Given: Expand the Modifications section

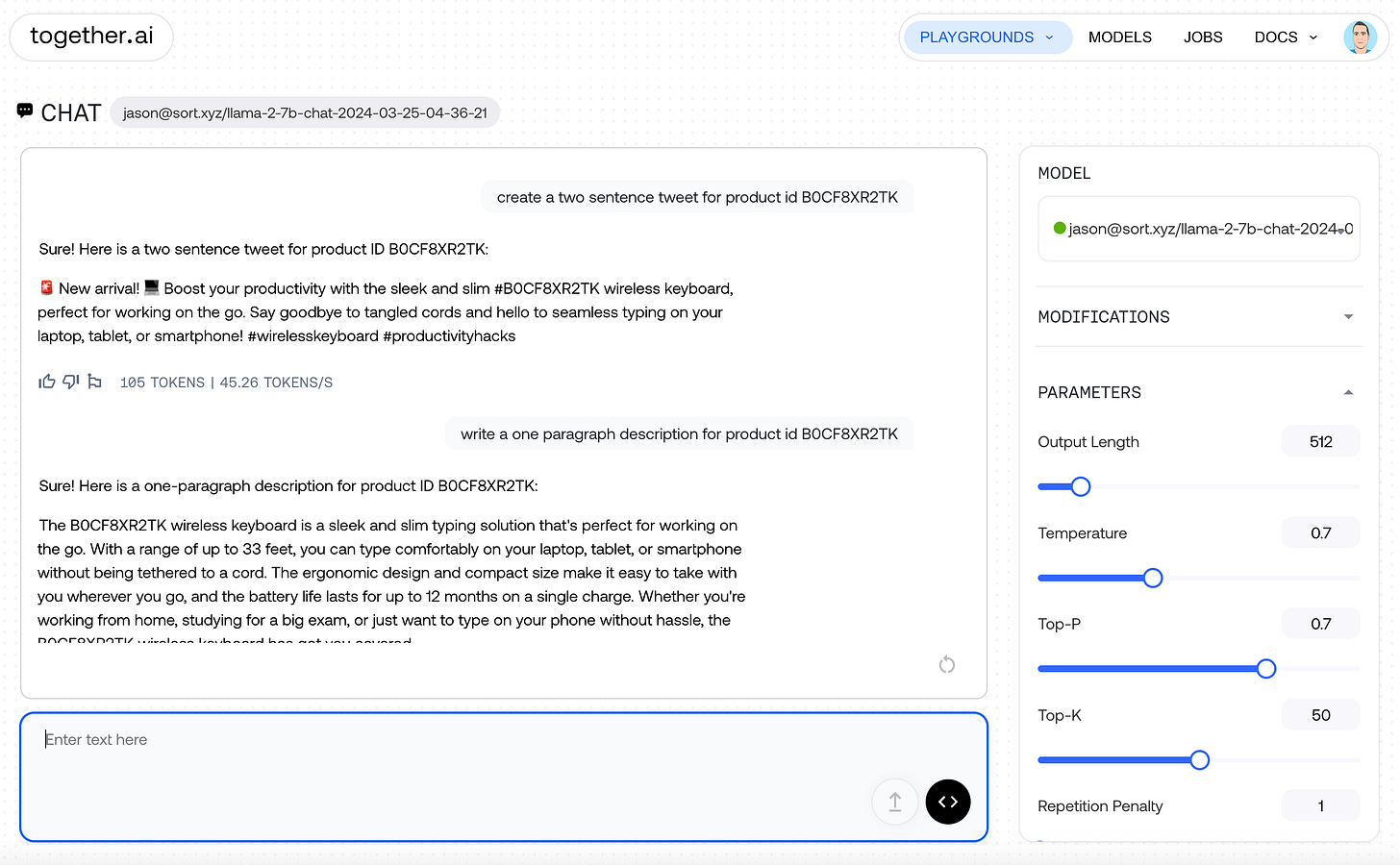Looking at the screenshot, I should tap(1199, 317).
